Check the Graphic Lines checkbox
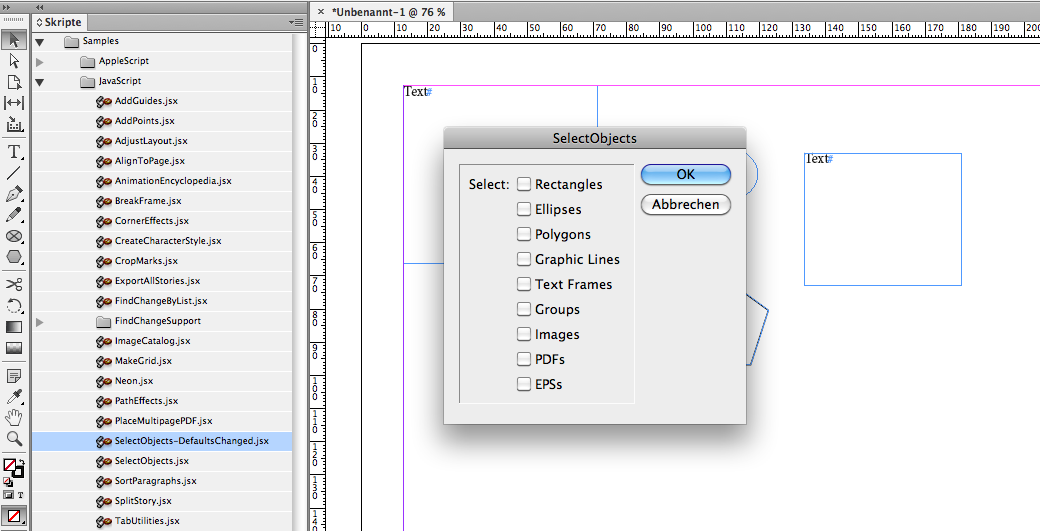 [524, 259]
